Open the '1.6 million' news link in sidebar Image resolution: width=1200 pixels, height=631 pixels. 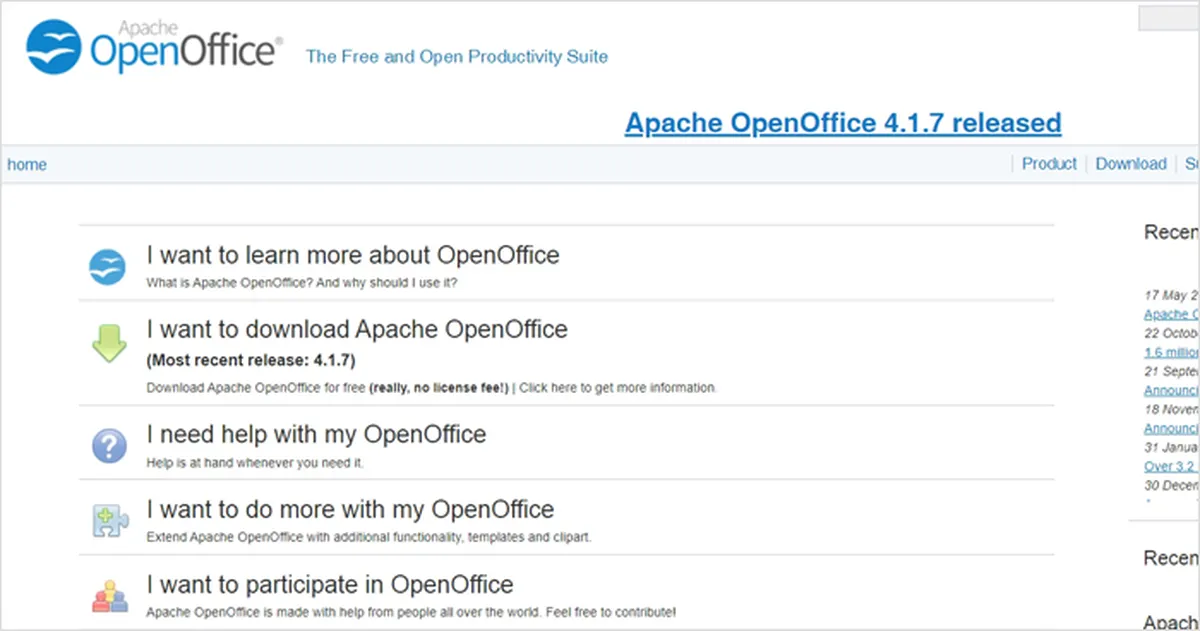coord(1171,352)
